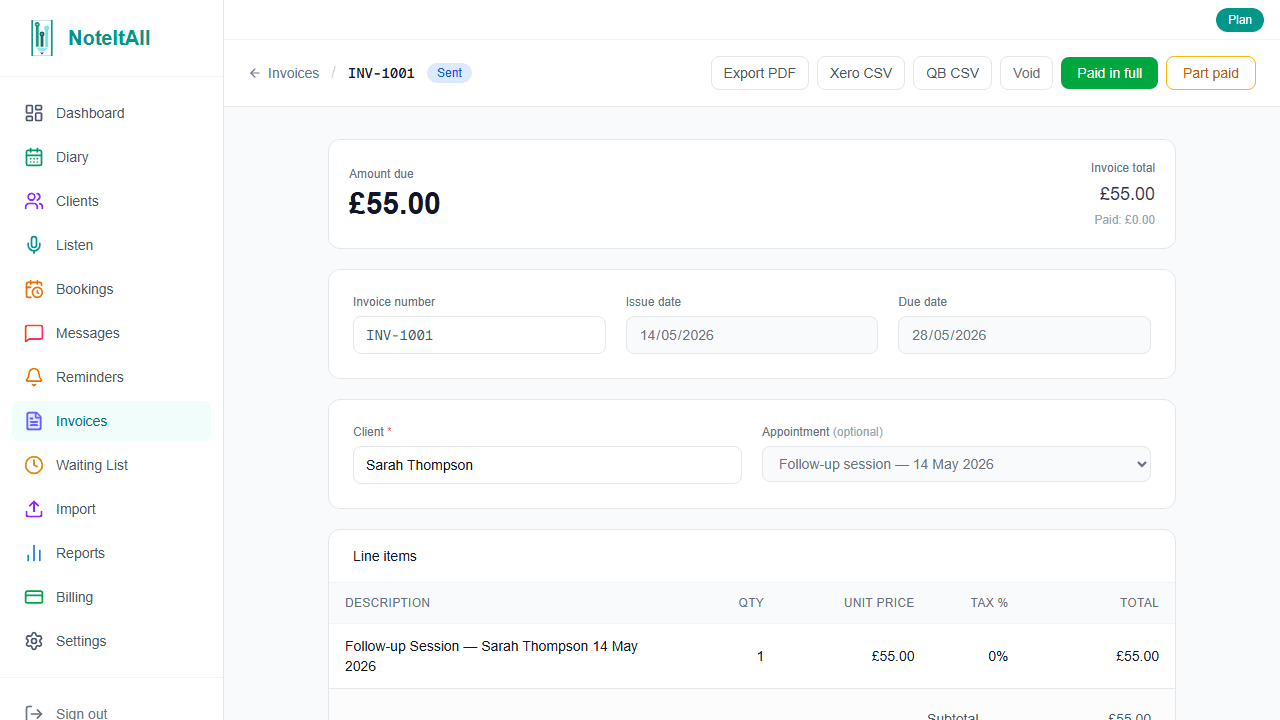Screen dimensions: 1280x720
Task: Void this invoice
Action: click(1026, 73)
